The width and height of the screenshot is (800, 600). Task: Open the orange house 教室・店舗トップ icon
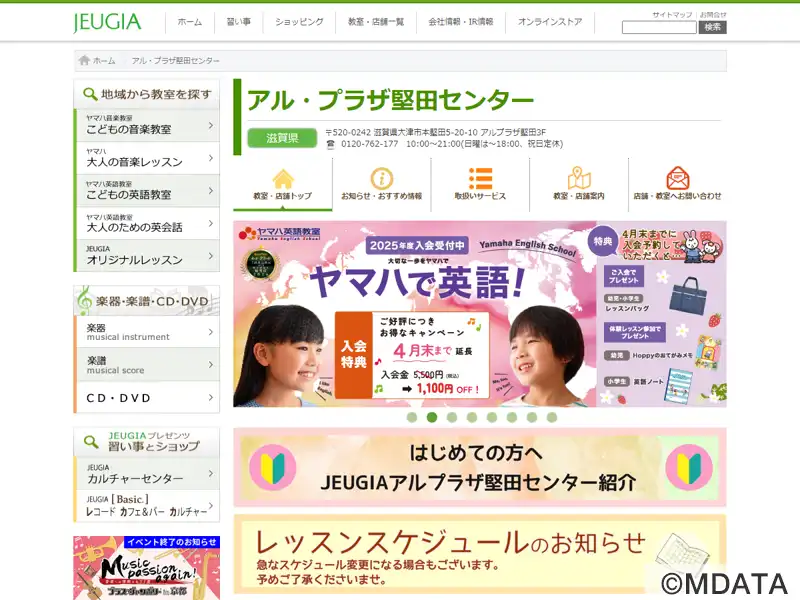click(283, 179)
